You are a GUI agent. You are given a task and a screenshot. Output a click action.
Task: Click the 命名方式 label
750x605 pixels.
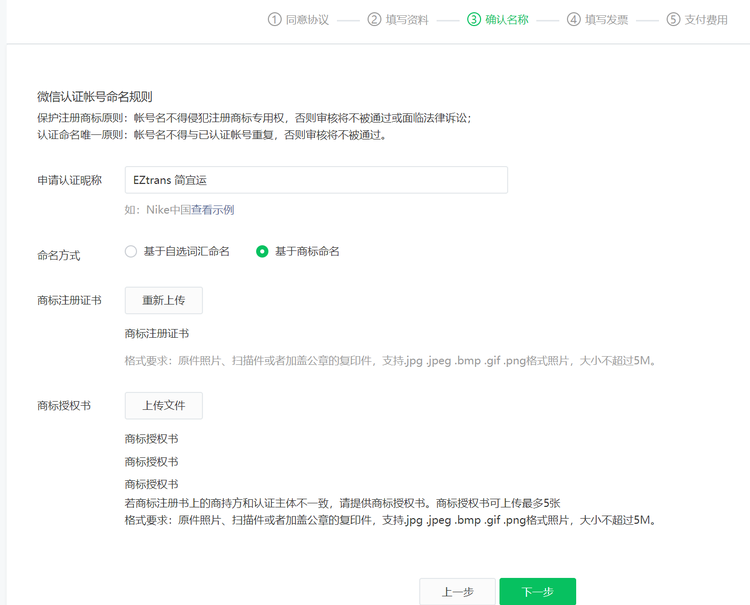tap(59, 255)
